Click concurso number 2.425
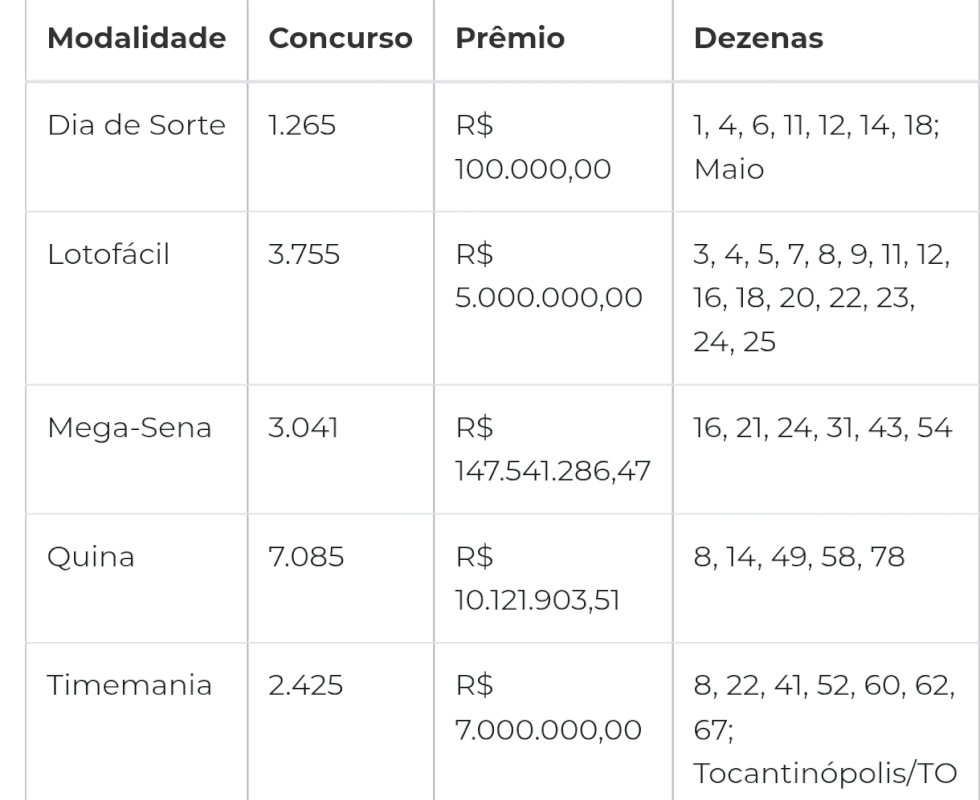980x800 pixels. coord(305,686)
